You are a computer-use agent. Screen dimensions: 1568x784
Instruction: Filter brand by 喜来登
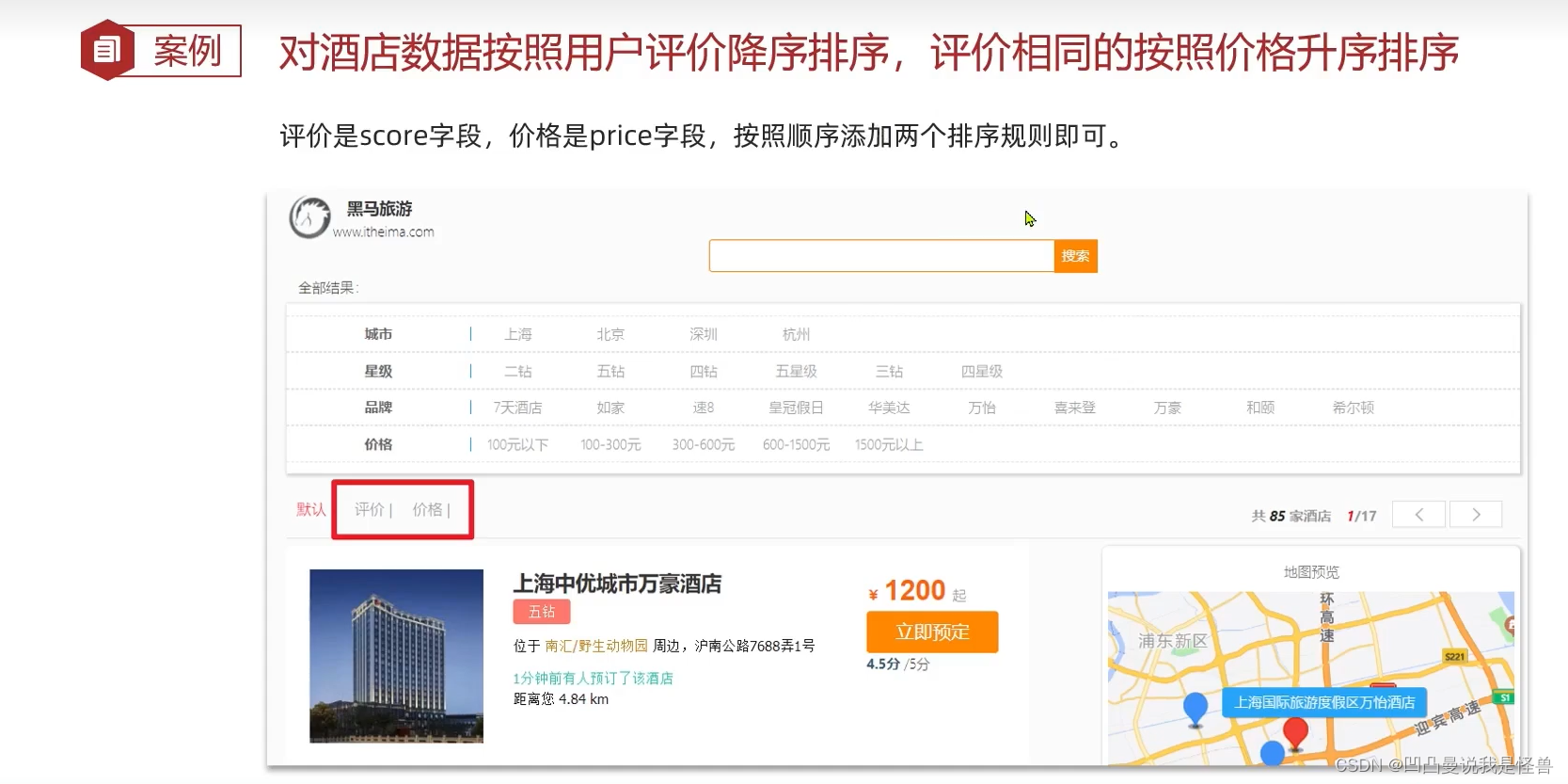pos(1075,408)
